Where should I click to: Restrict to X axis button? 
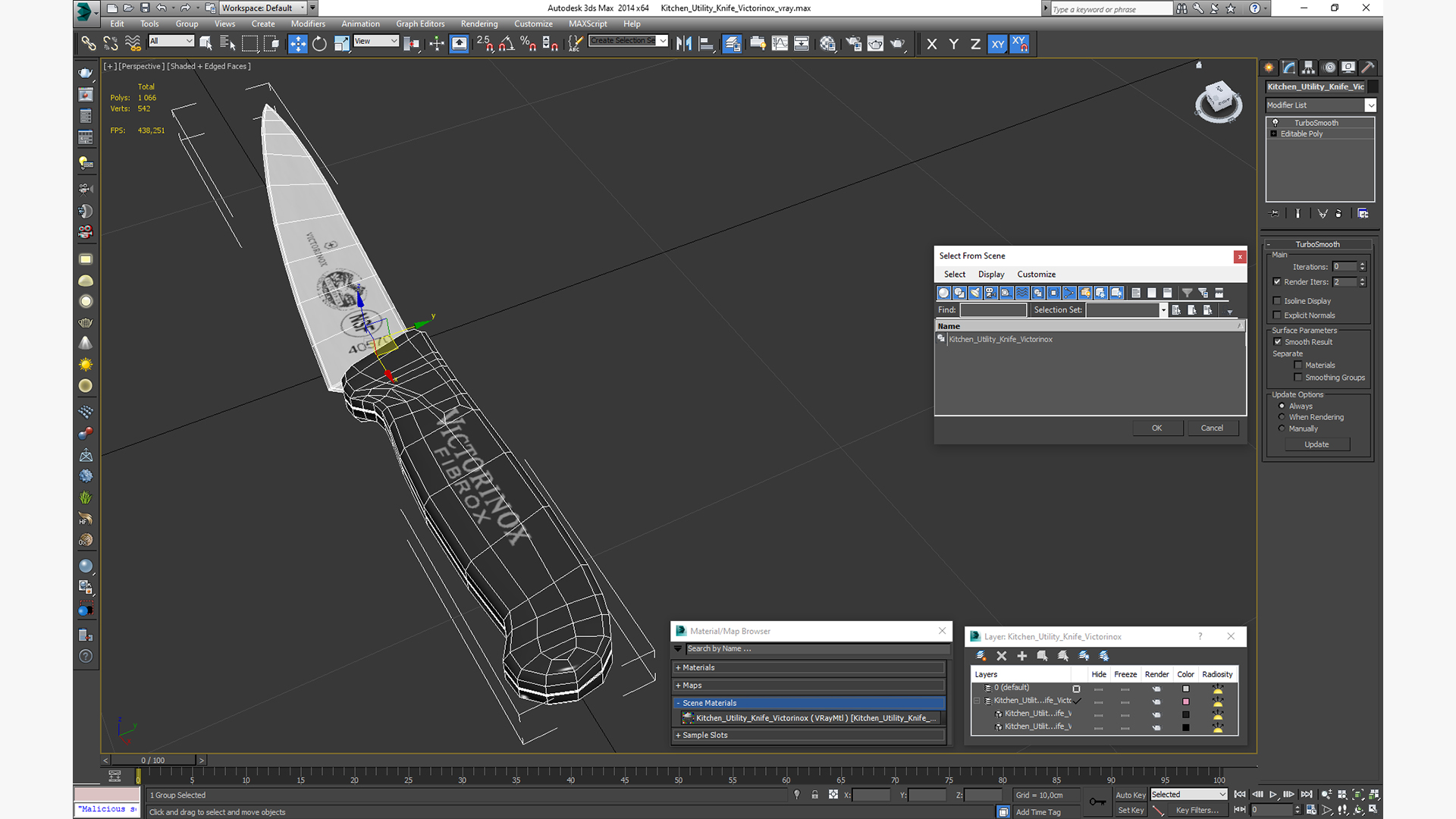pyautogui.click(x=932, y=44)
